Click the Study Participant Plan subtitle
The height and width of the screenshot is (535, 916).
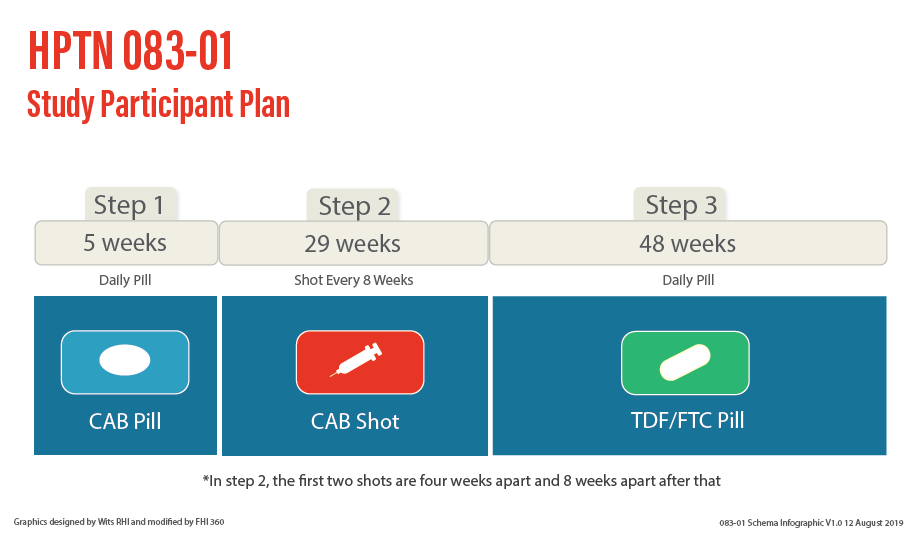pos(158,103)
